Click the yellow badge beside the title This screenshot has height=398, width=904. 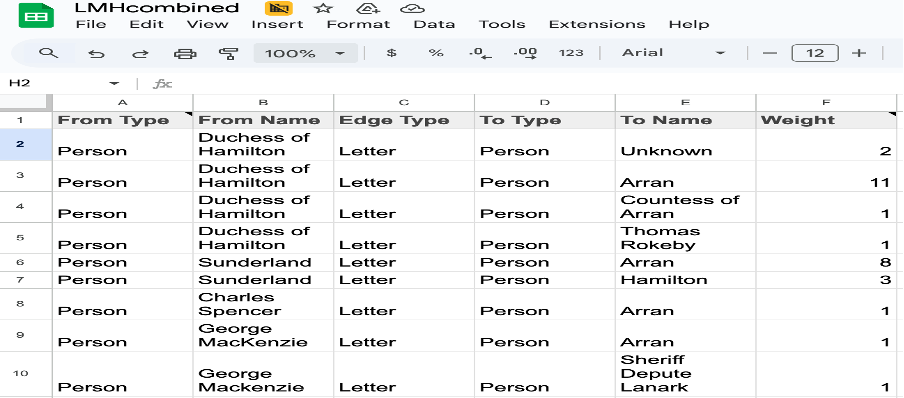pos(278,9)
